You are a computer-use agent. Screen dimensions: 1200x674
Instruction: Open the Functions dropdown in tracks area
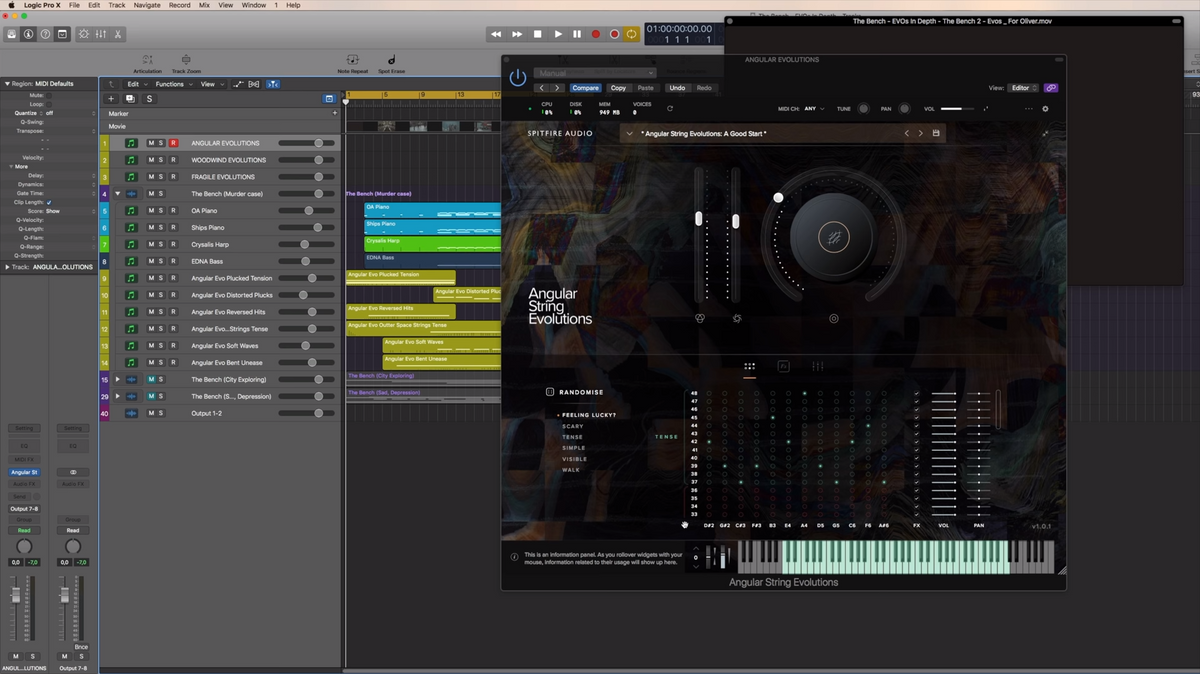172,84
